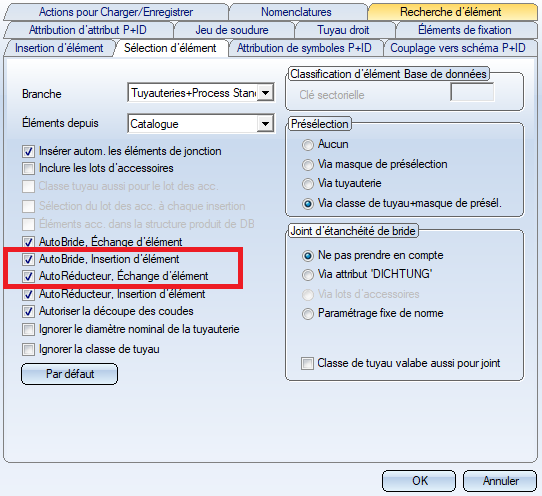
Task: Select Via attribut 'DICHTUNG' option
Action: point(308,275)
